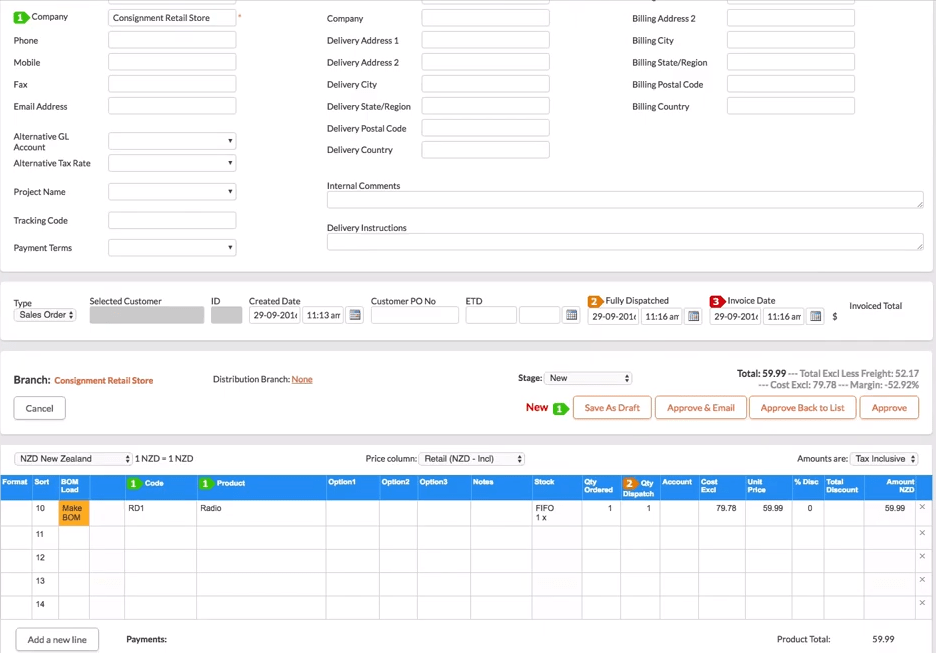Change the Price column Retail dropdown
Screen dimensions: 936x653
[x=472, y=459]
